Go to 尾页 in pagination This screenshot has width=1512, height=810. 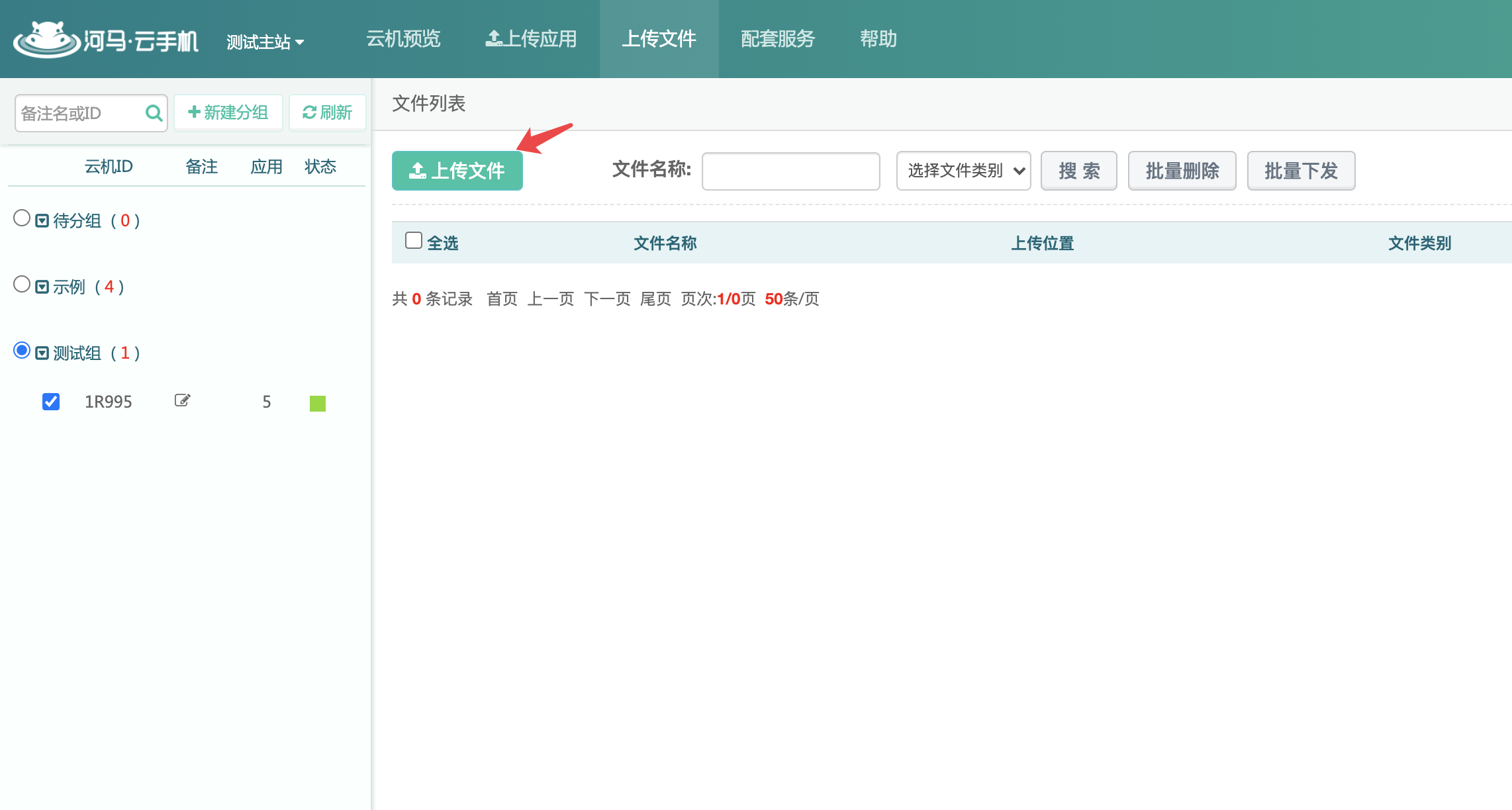(656, 299)
